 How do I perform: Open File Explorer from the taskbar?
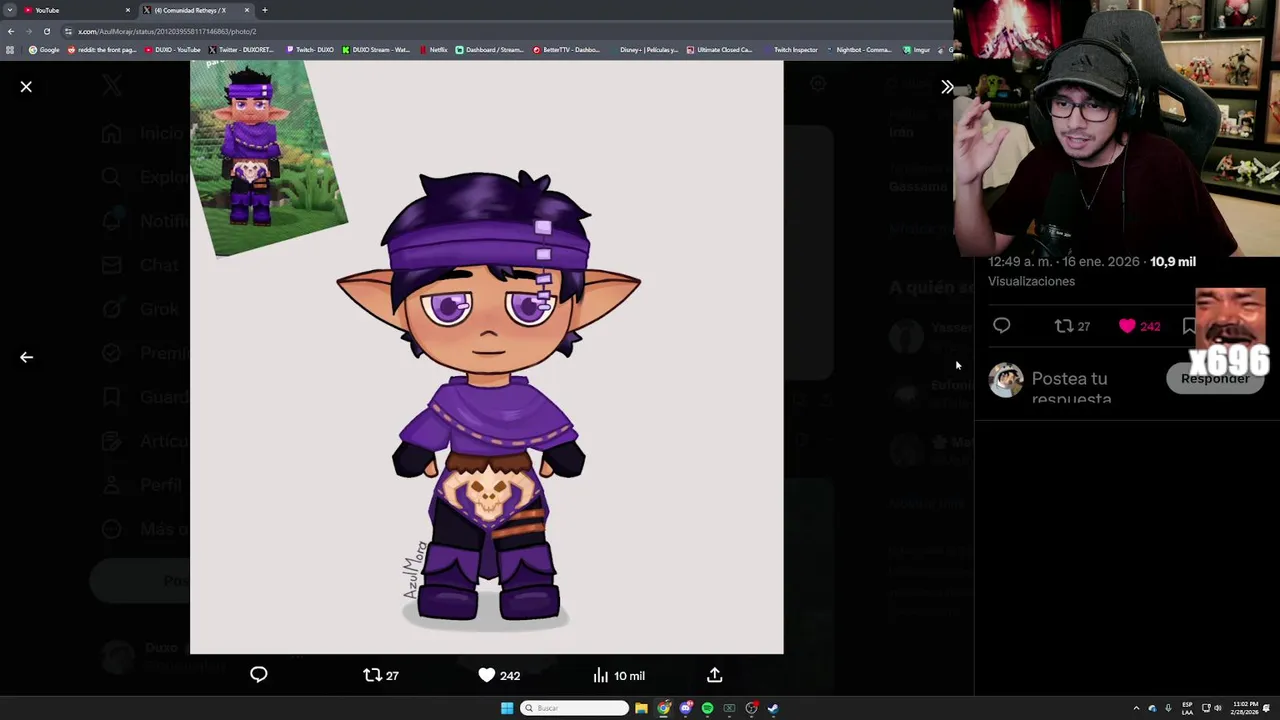(x=641, y=708)
